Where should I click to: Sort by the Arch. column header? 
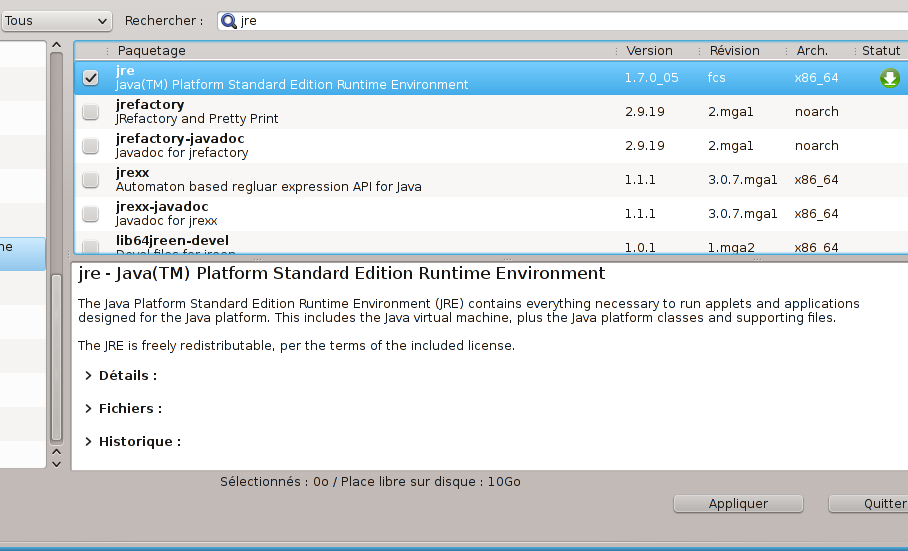coord(812,51)
